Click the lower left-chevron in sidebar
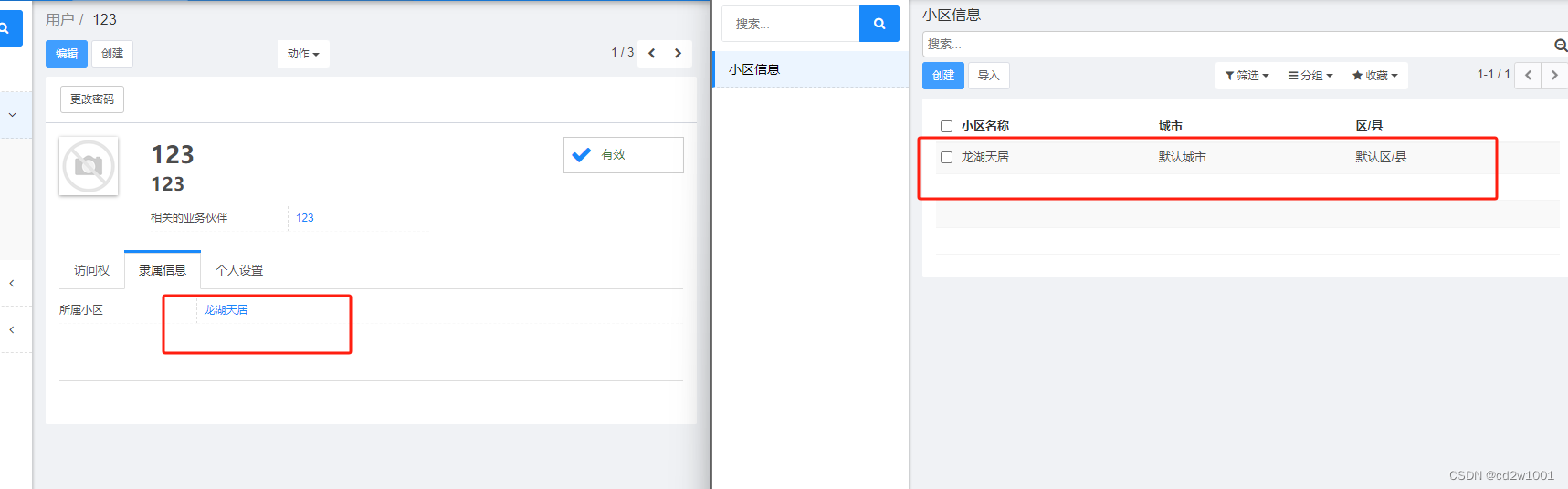This screenshot has height=489, width=1568. [x=12, y=330]
